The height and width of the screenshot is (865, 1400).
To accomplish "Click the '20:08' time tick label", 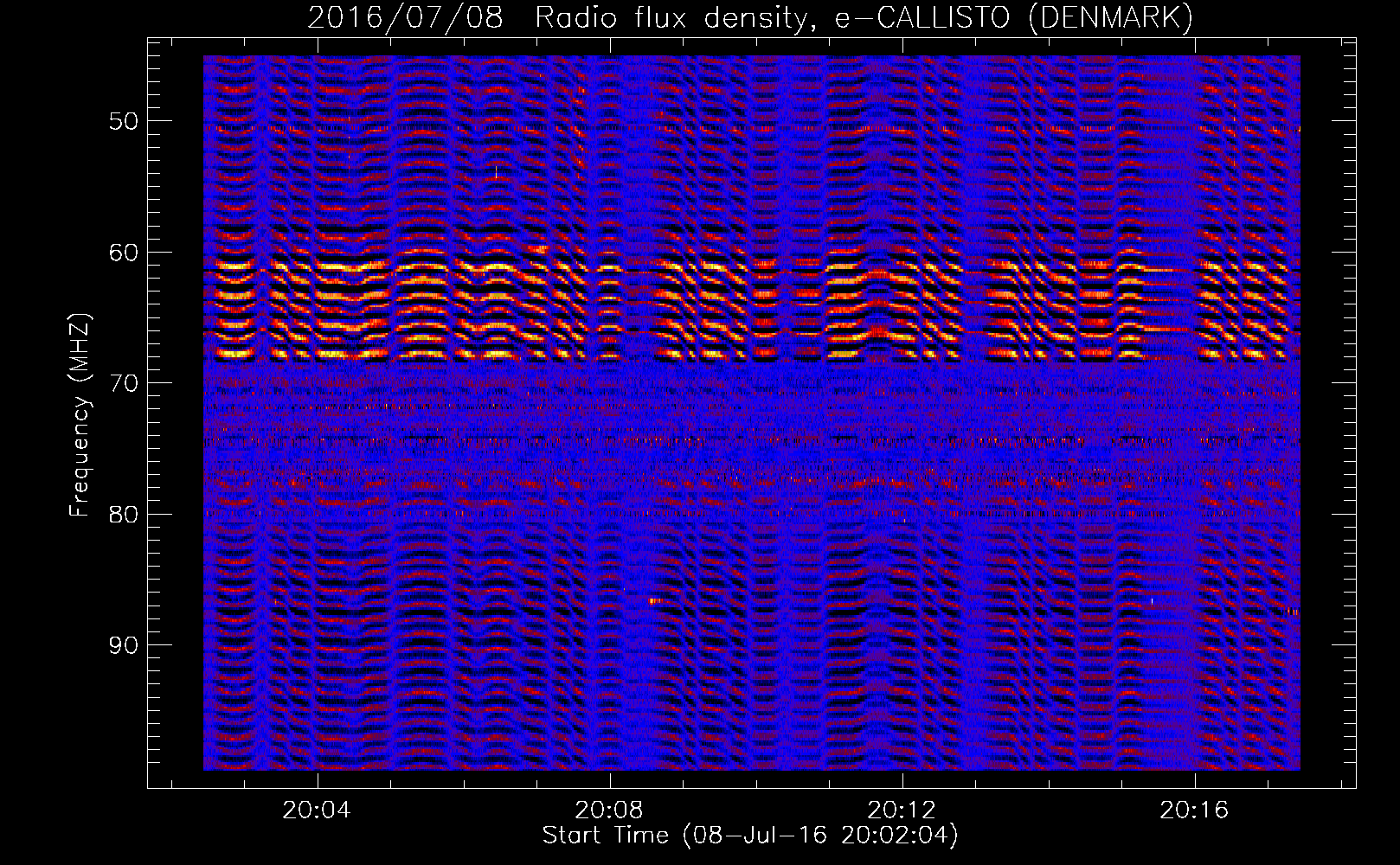I will pos(609,811).
